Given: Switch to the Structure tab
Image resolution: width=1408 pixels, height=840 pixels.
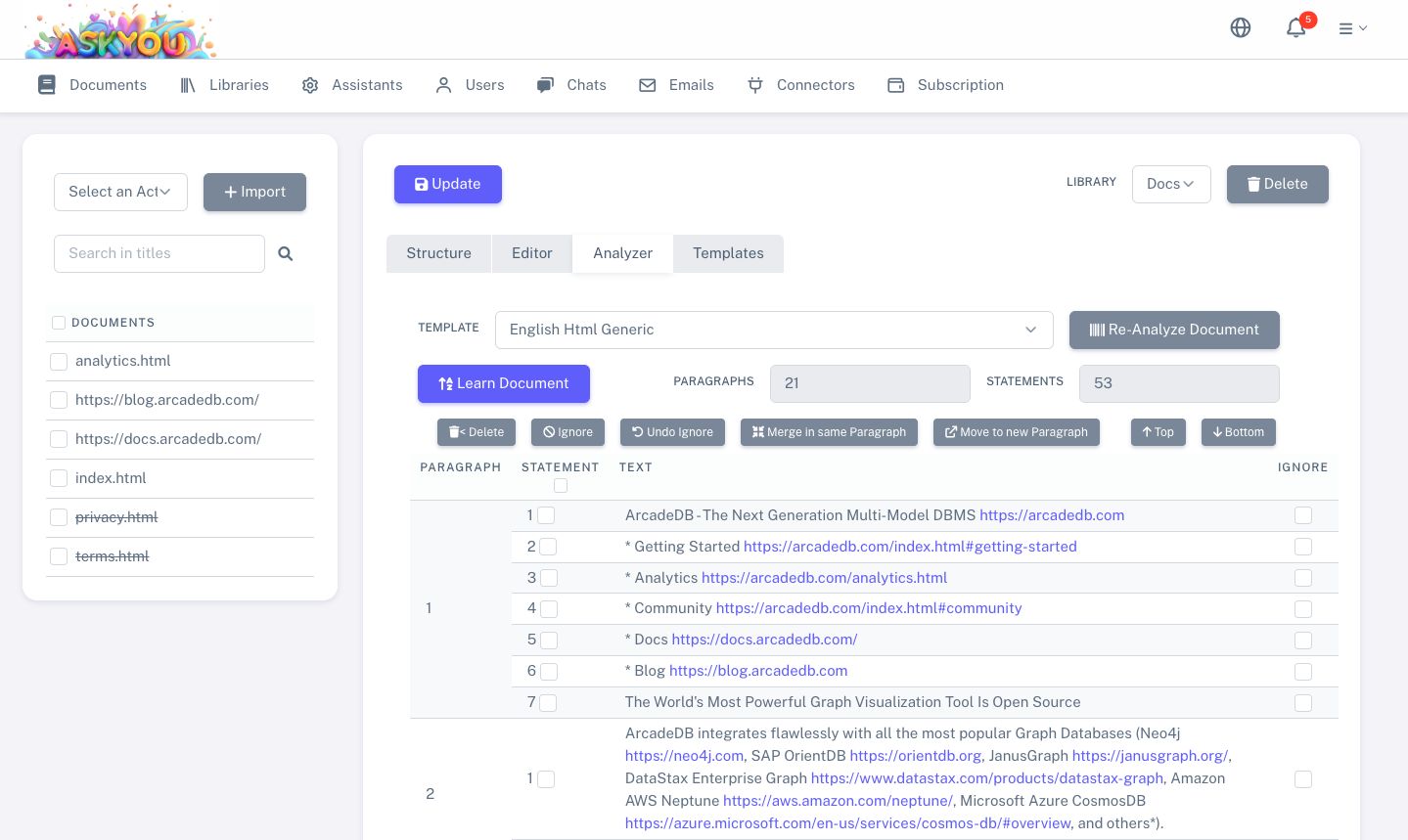Looking at the screenshot, I should point(438,253).
